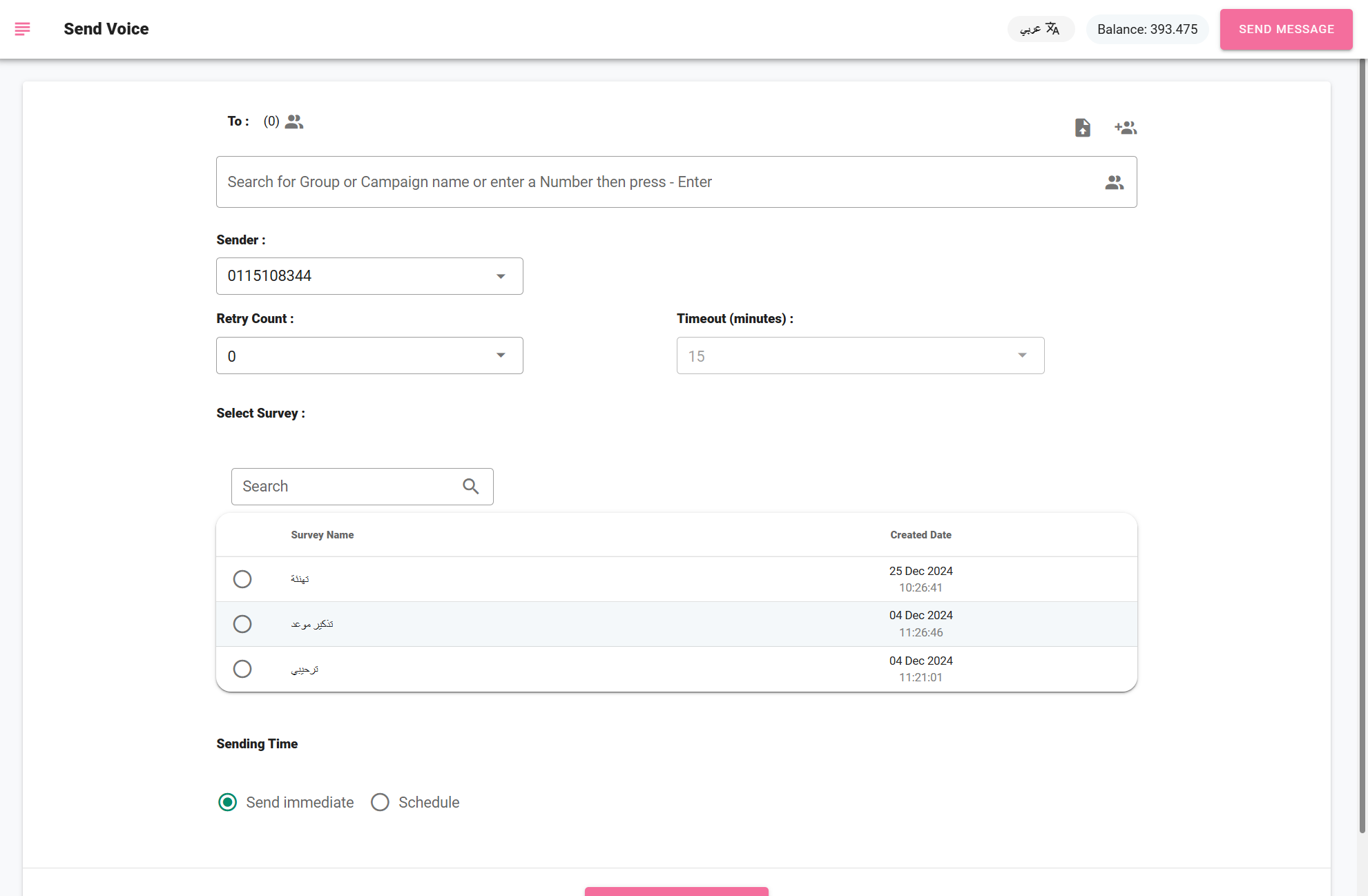
Task: Click the 25 Dec 2024 date cell
Action: (921, 579)
